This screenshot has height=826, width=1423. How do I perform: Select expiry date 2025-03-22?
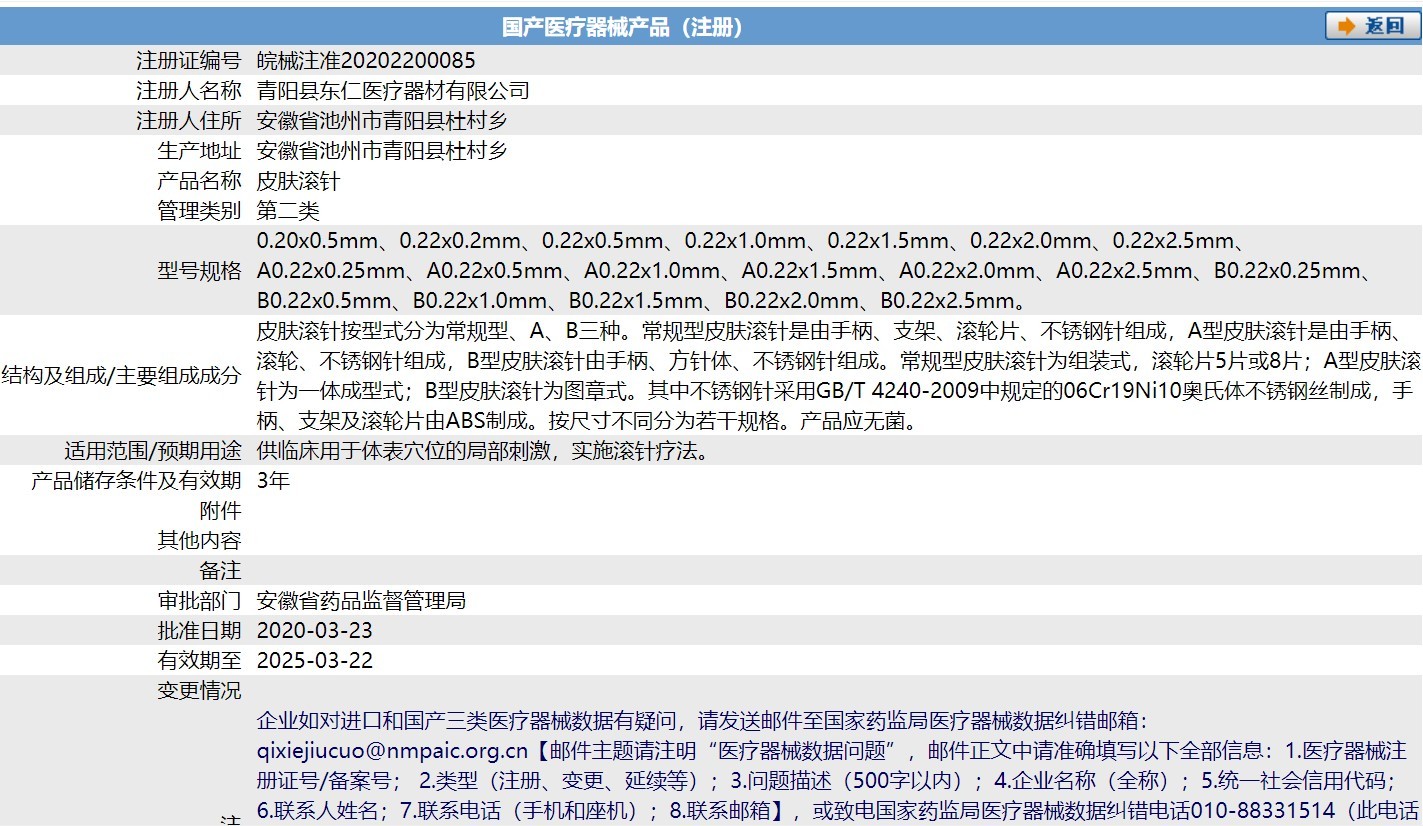point(314,661)
